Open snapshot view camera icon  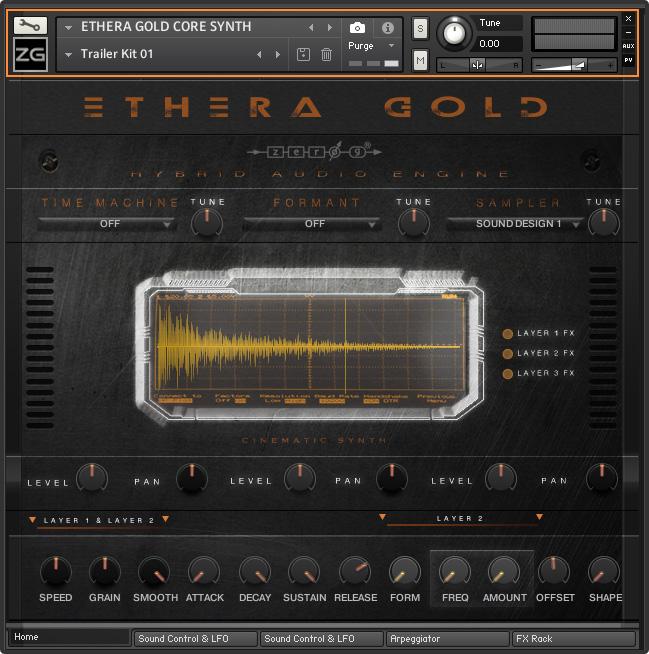pyautogui.click(x=357, y=28)
